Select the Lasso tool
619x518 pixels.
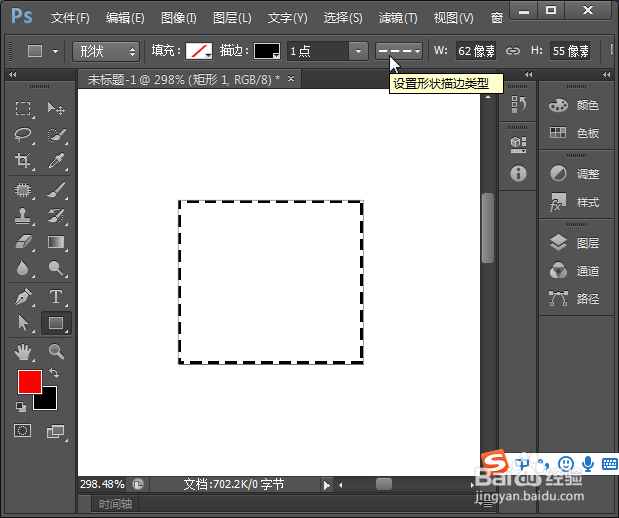pos(23,134)
